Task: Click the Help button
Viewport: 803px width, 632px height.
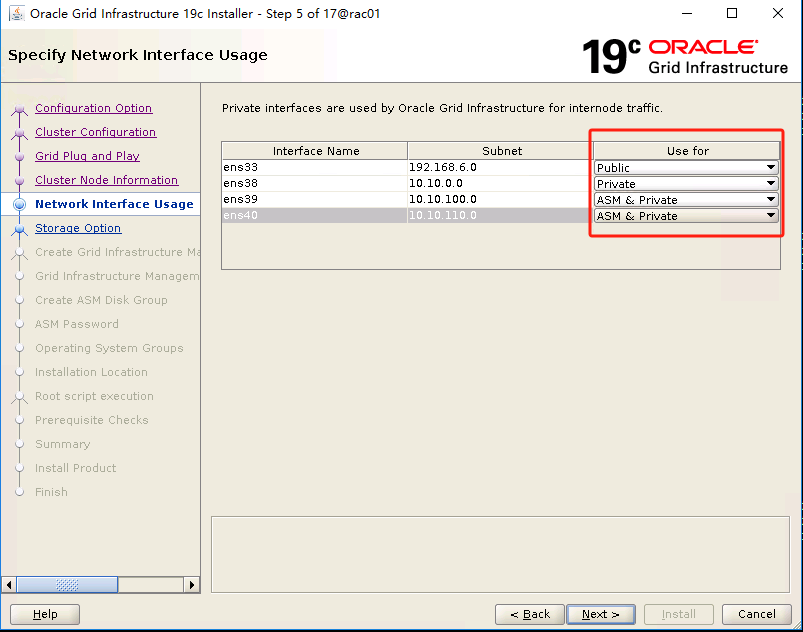Action: coord(45,614)
